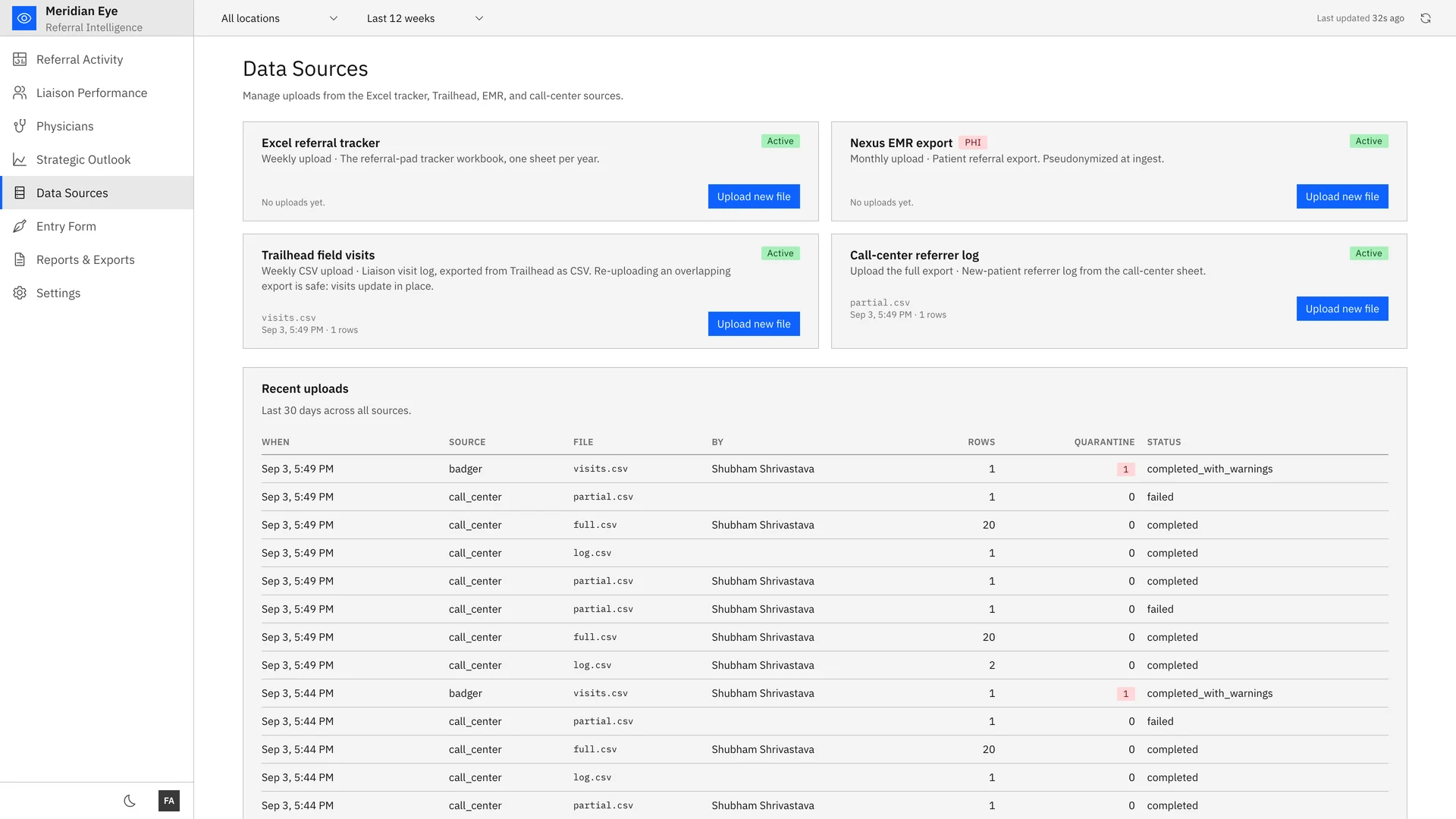Click Meridian Eye app title
This screenshot has width=1456, height=819.
click(x=82, y=11)
